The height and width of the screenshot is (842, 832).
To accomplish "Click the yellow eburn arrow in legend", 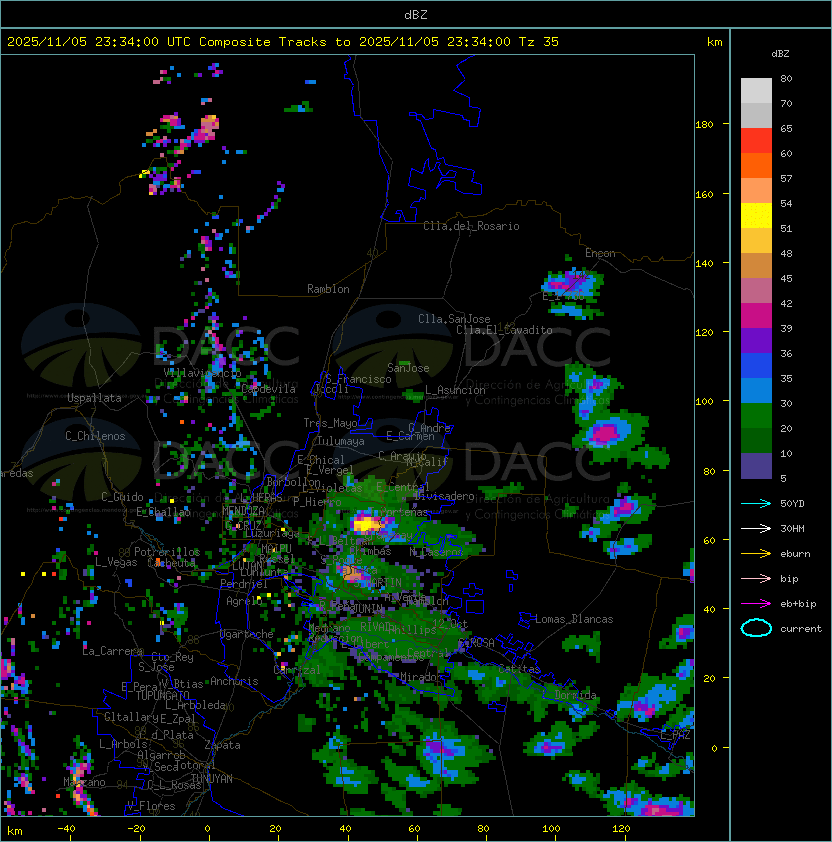I will (756, 554).
